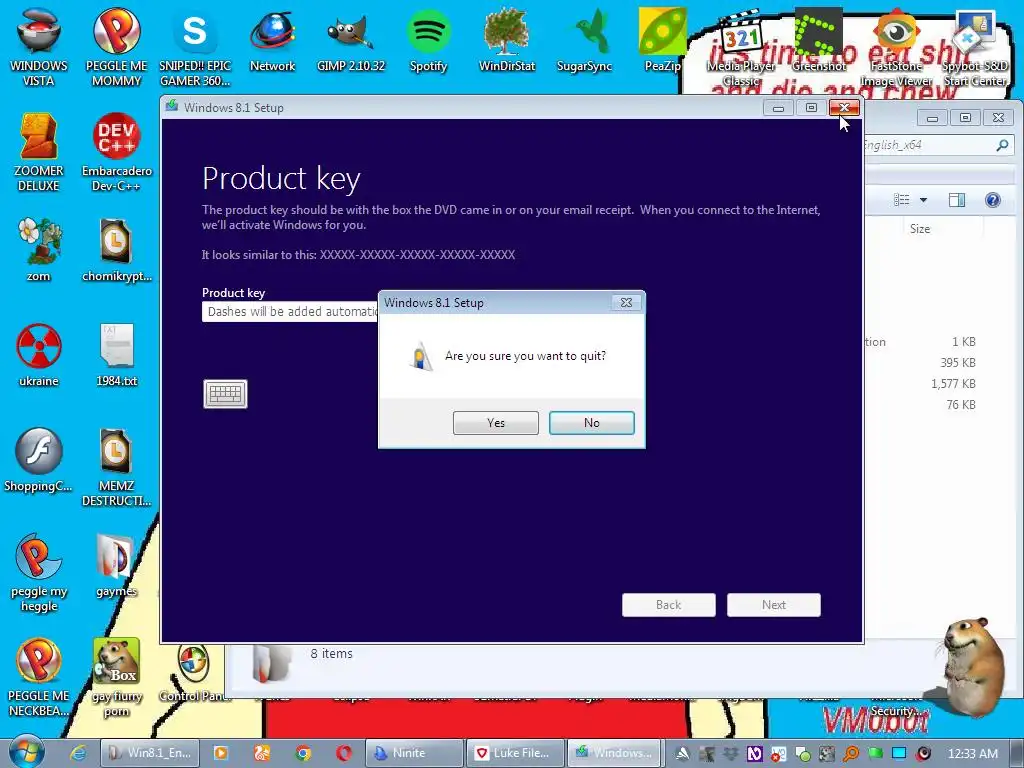Launch PeaZip from the desktop

pyautogui.click(x=662, y=39)
